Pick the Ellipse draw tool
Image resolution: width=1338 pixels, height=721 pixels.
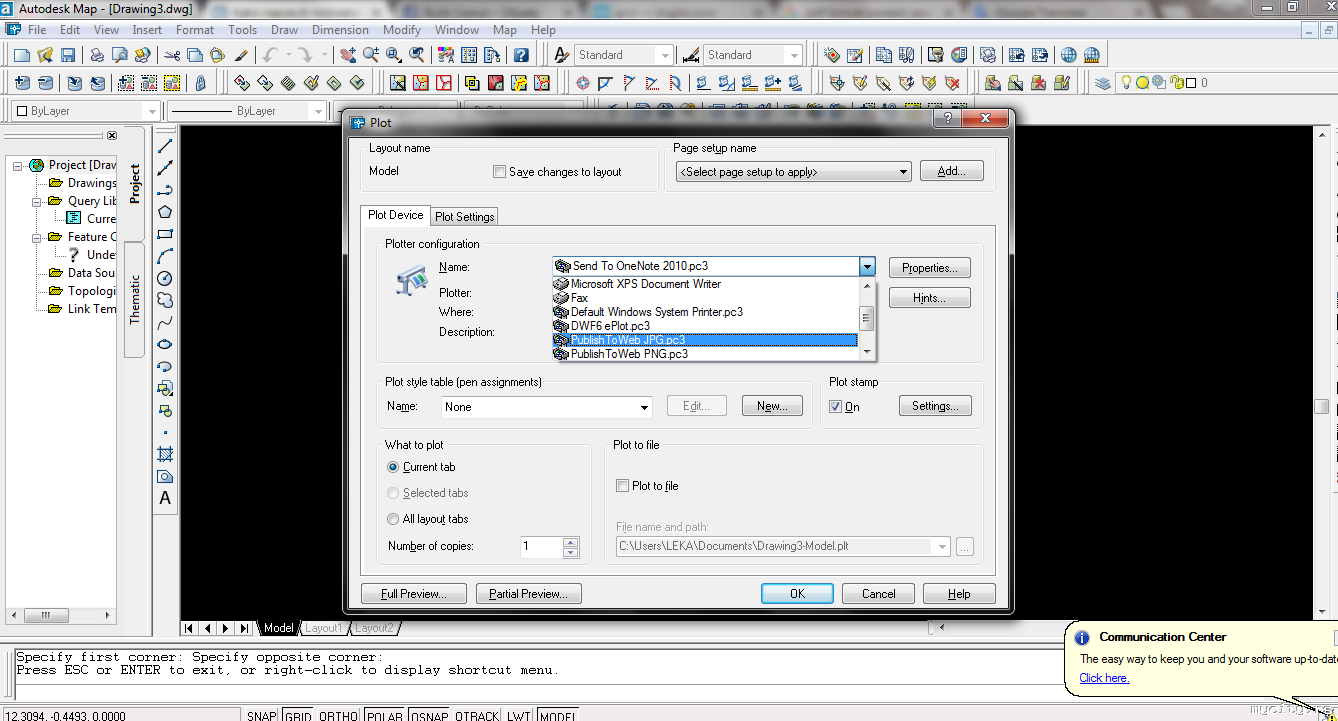[165, 344]
